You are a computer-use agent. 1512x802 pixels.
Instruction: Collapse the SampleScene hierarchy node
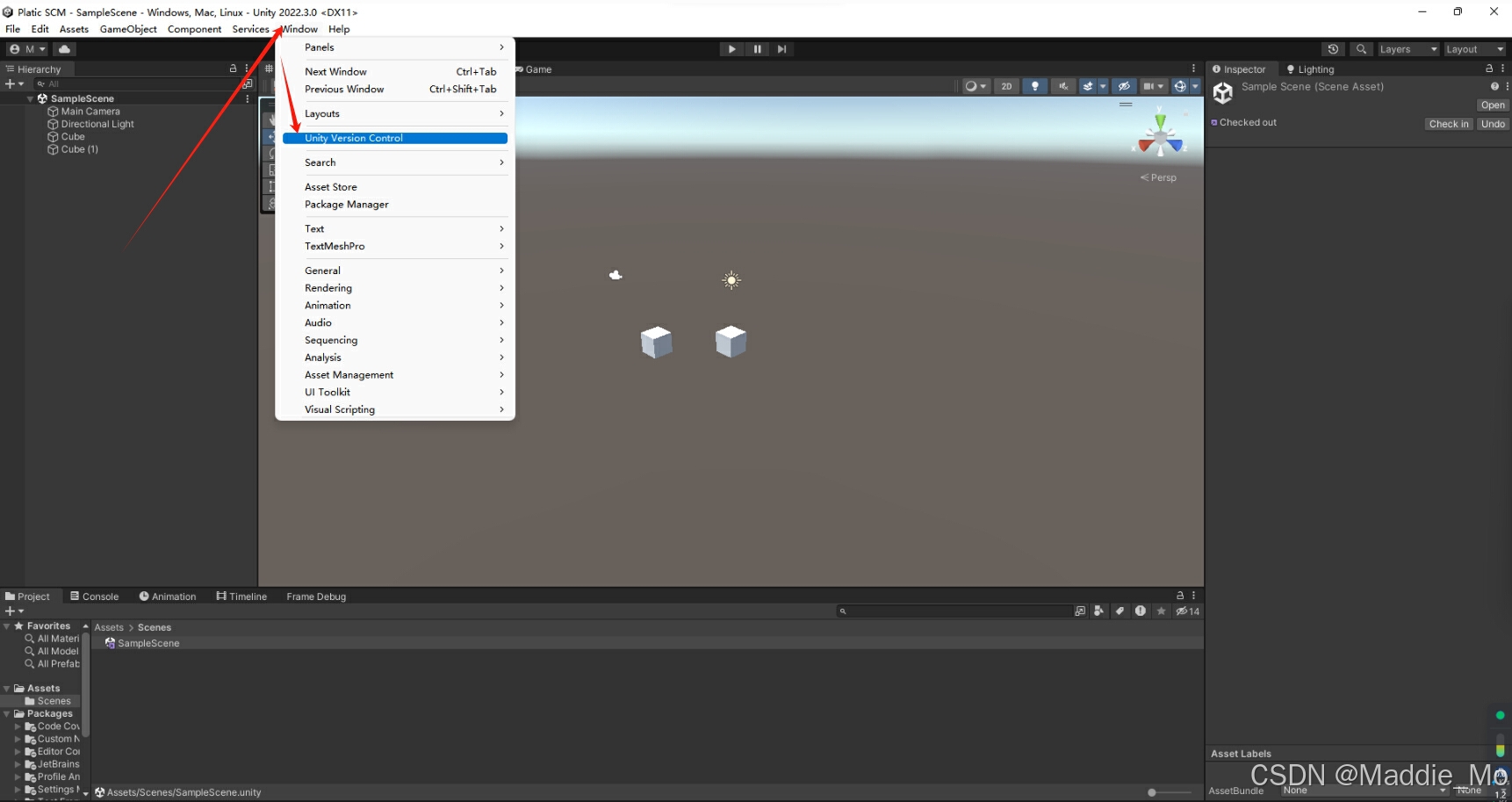[31, 99]
